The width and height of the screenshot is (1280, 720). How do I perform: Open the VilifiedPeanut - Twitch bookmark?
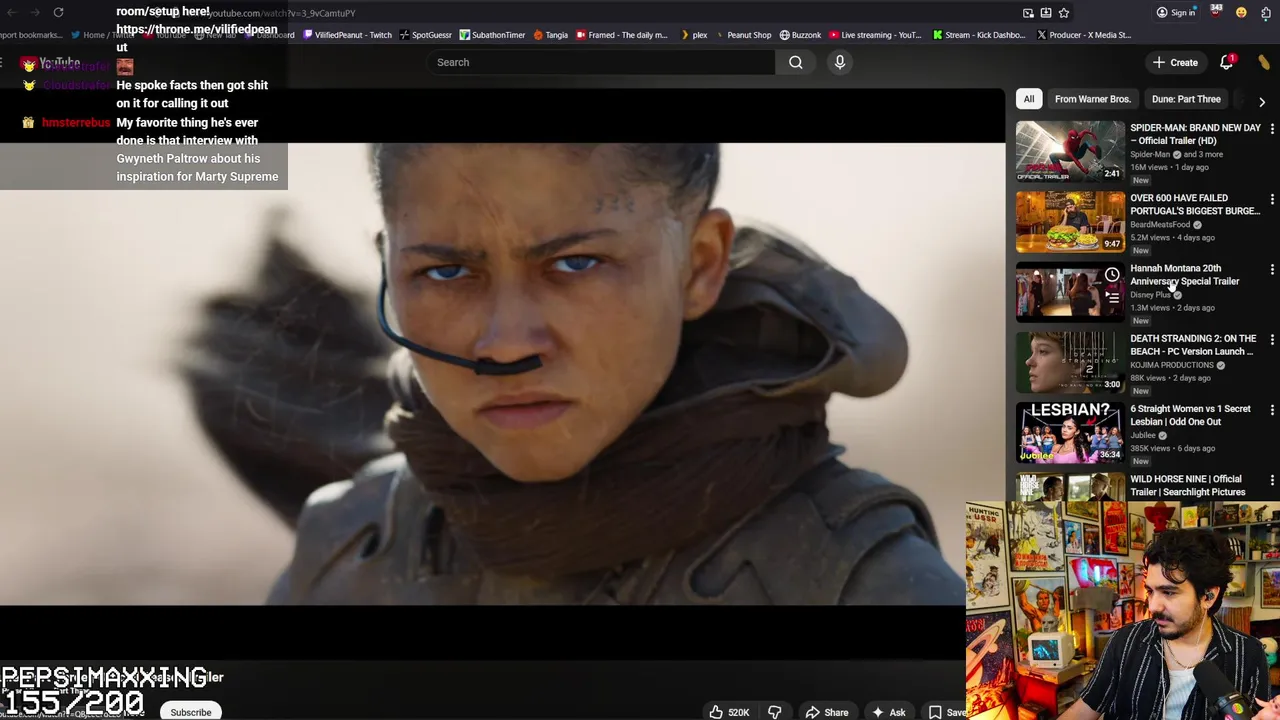347,35
